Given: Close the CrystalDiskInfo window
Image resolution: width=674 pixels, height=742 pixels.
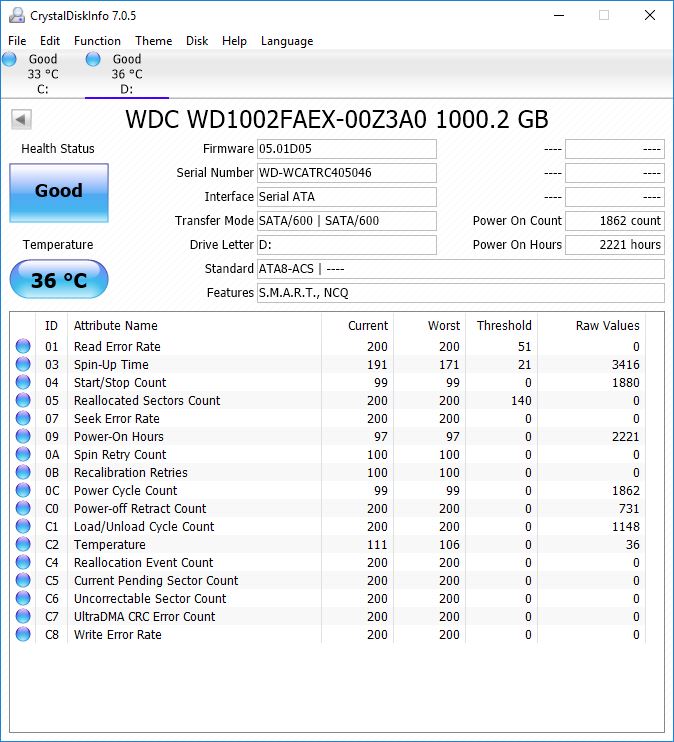Looking at the screenshot, I should [650, 15].
